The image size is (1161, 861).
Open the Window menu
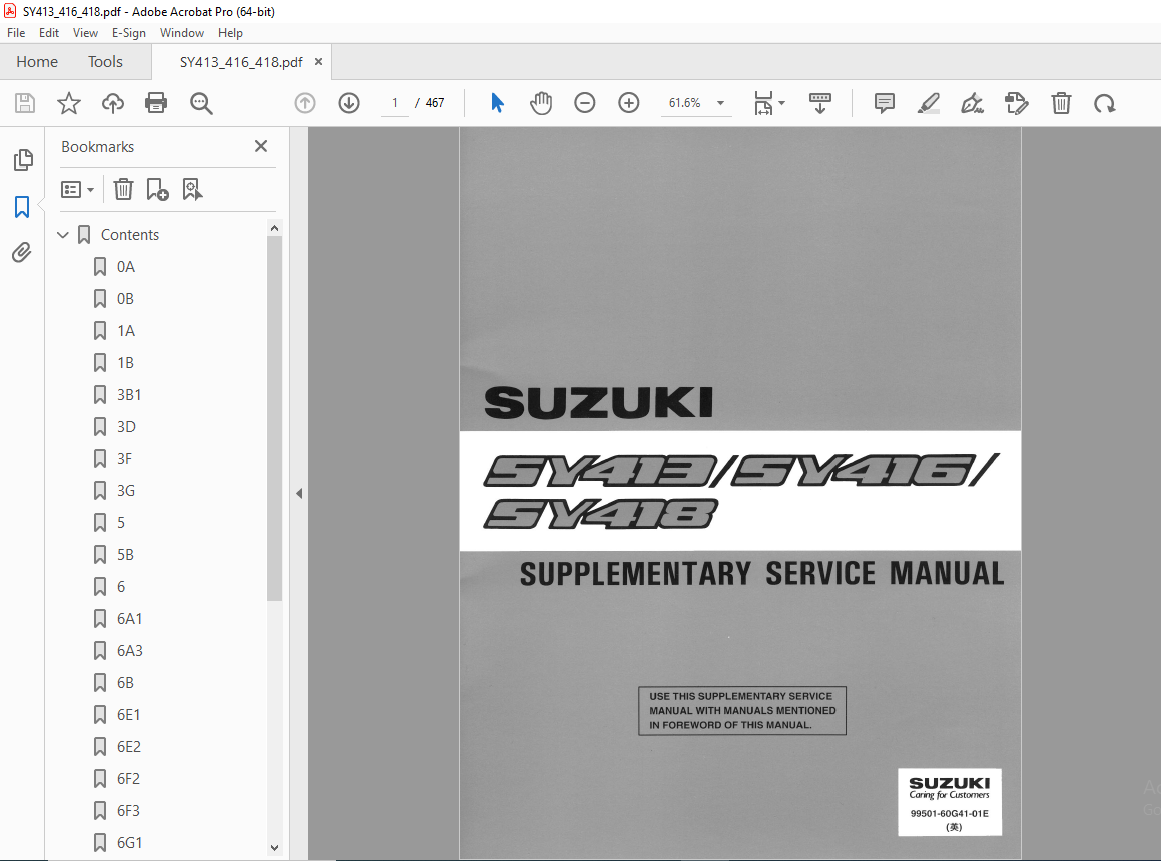[182, 33]
